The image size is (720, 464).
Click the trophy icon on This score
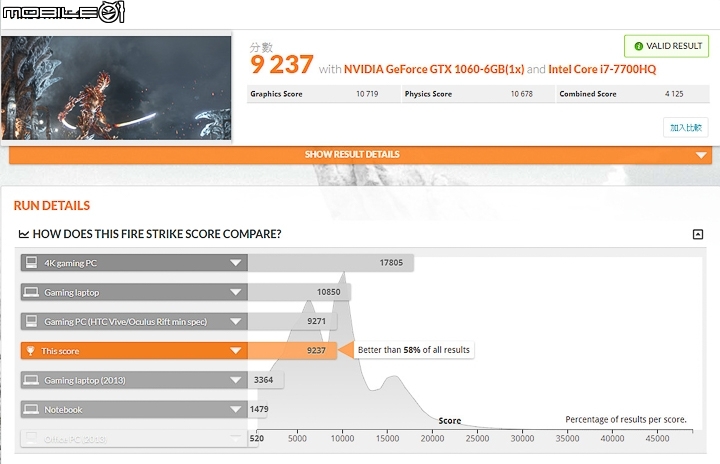[30, 351]
